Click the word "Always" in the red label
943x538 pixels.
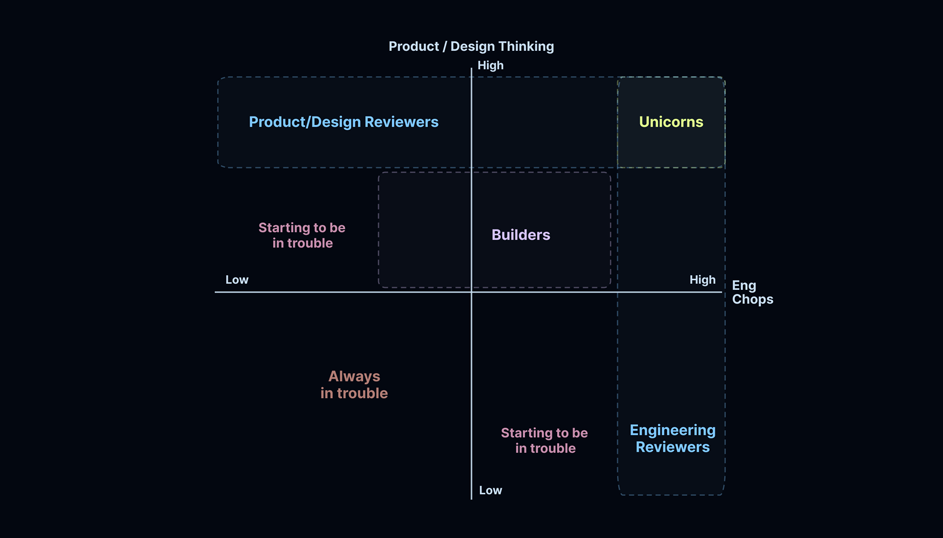354,377
